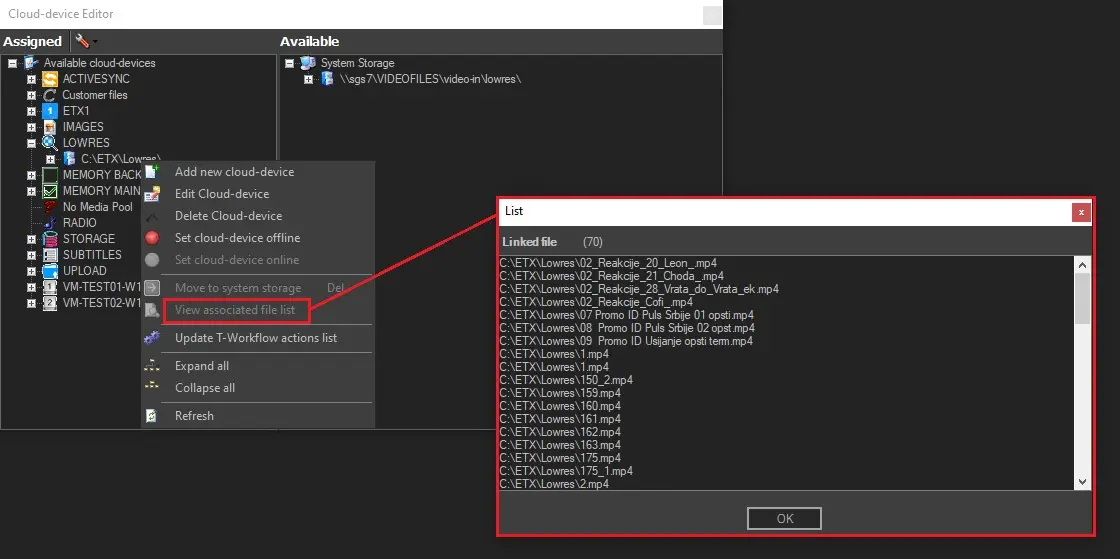Select the ETX1 device icon
This screenshot has width=1120, height=559.
pyautogui.click(x=50, y=111)
